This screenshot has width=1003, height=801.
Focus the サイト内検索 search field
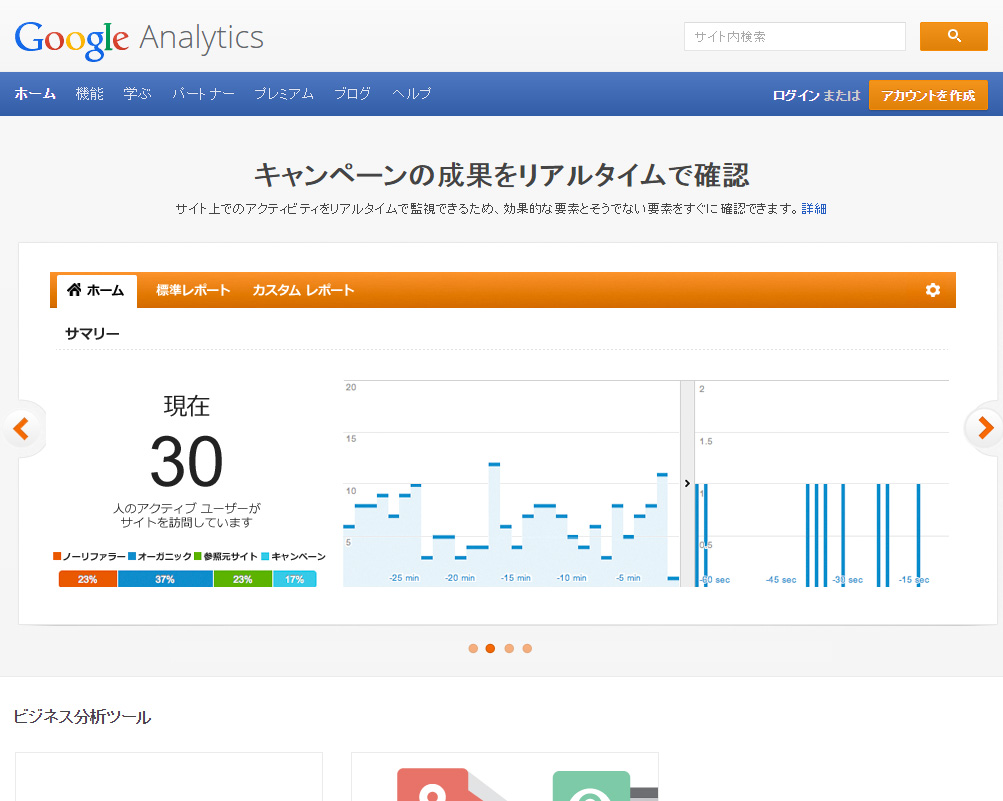point(794,36)
